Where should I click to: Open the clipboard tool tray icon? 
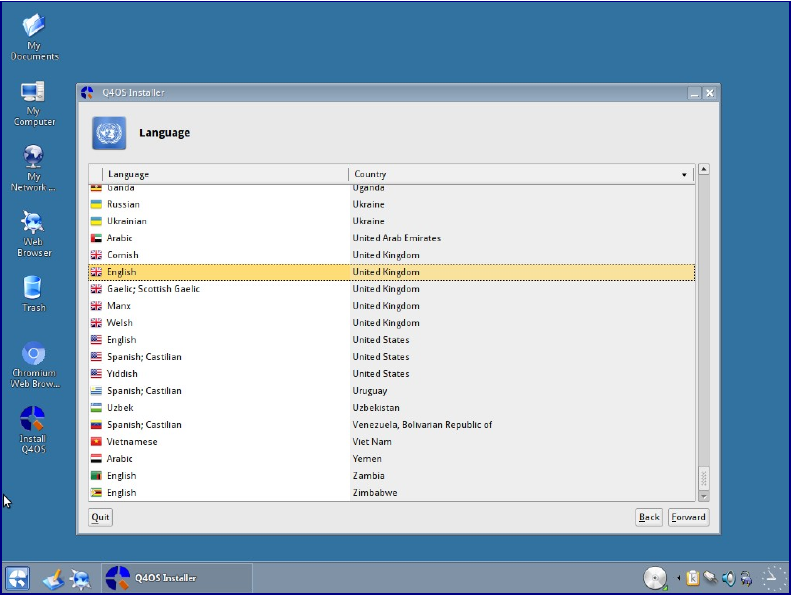coord(693,578)
